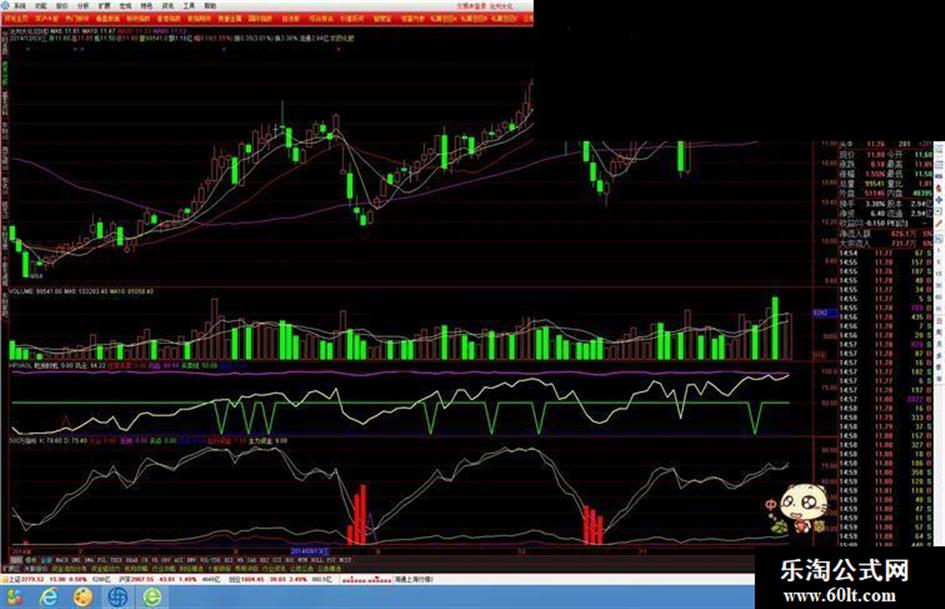
Task: Switch to the OBV indicator tab
Action: pos(164,560)
